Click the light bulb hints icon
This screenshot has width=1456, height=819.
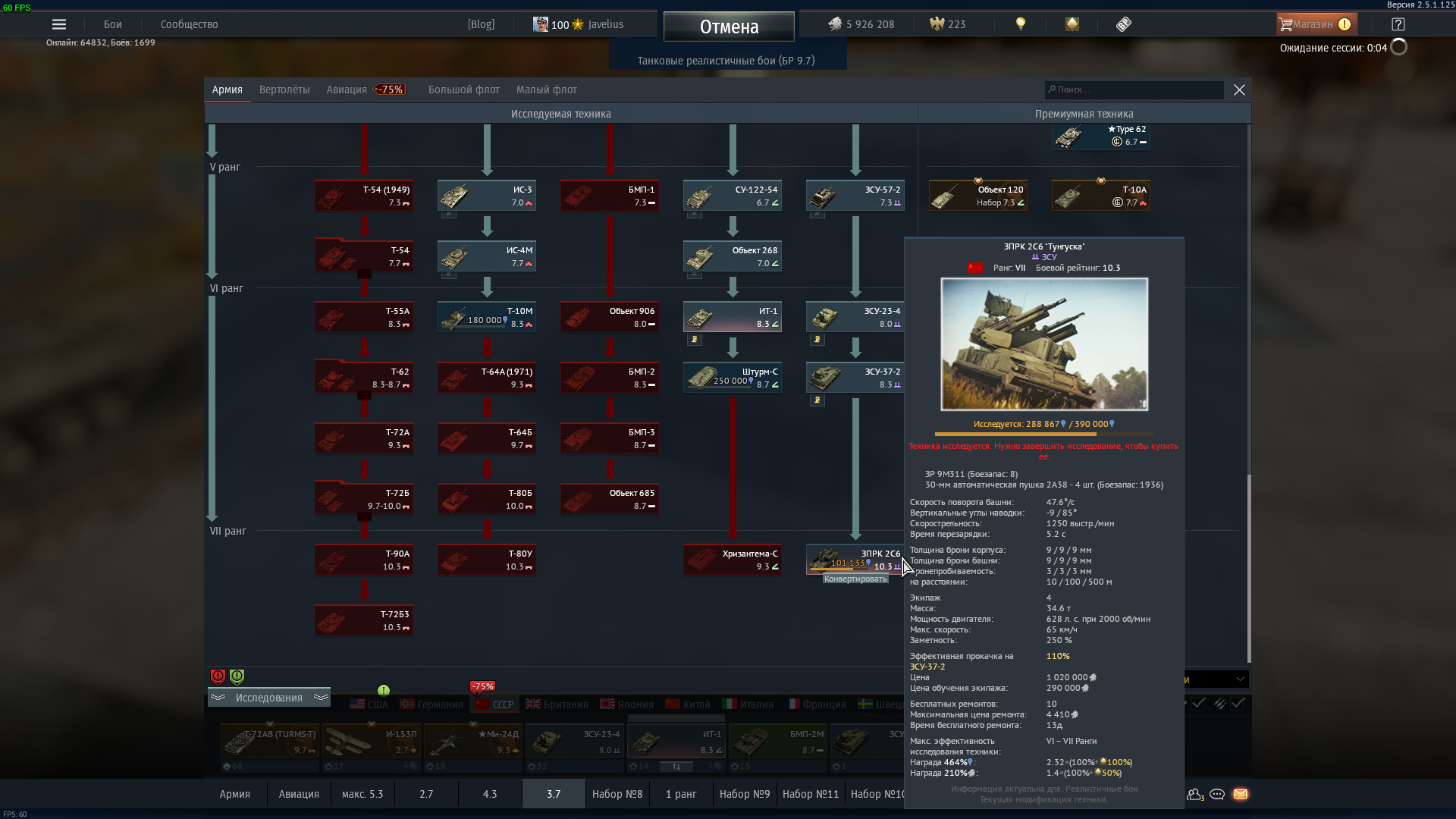[x=1021, y=24]
